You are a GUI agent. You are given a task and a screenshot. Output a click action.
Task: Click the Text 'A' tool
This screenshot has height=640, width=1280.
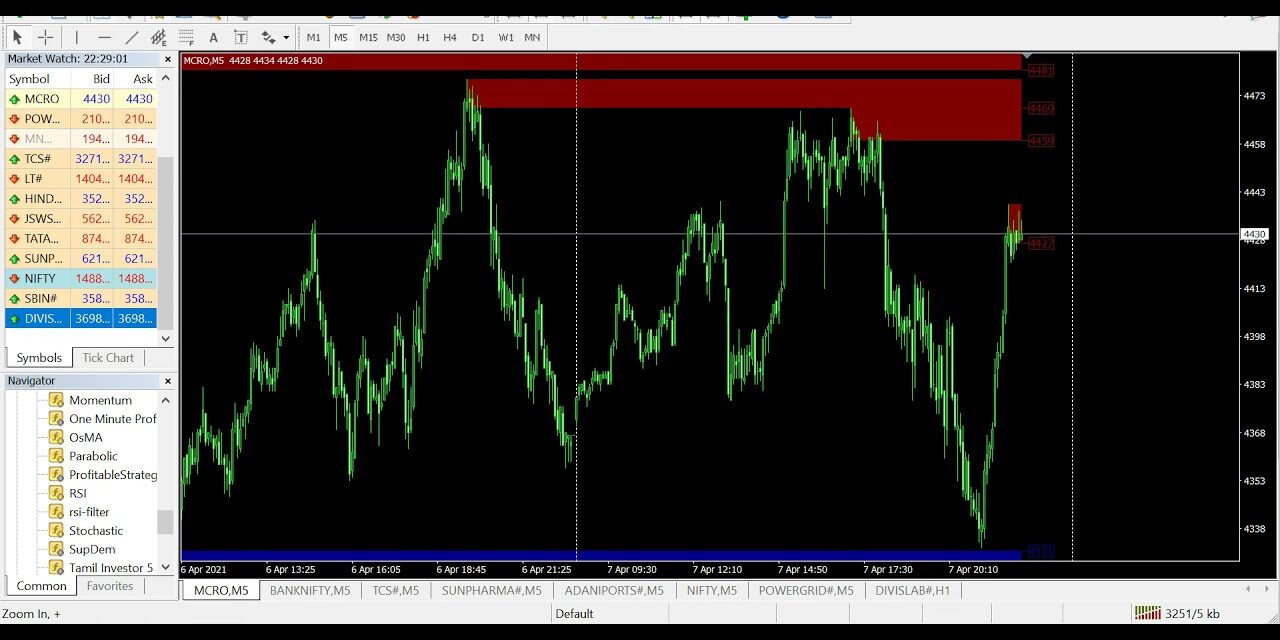[x=213, y=38]
